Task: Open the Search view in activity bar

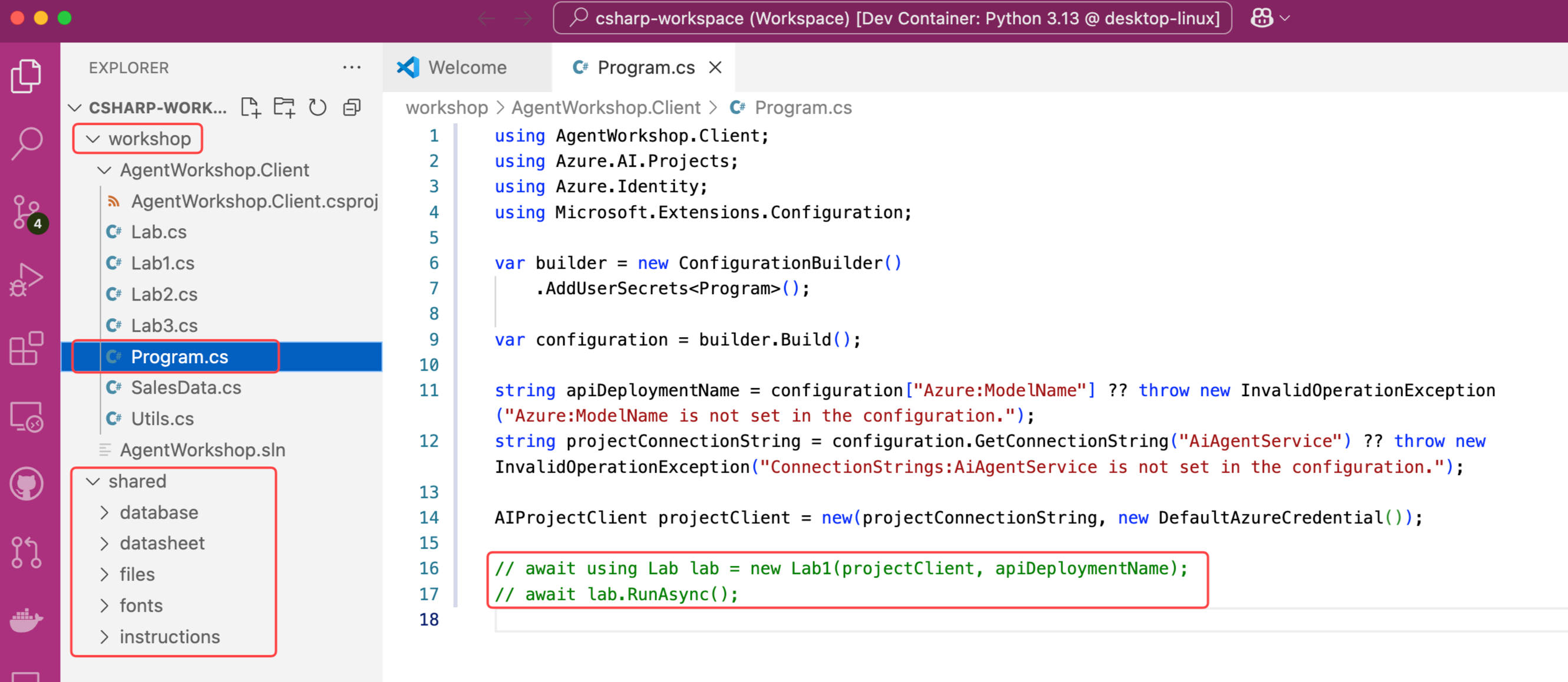Action: (x=27, y=144)
